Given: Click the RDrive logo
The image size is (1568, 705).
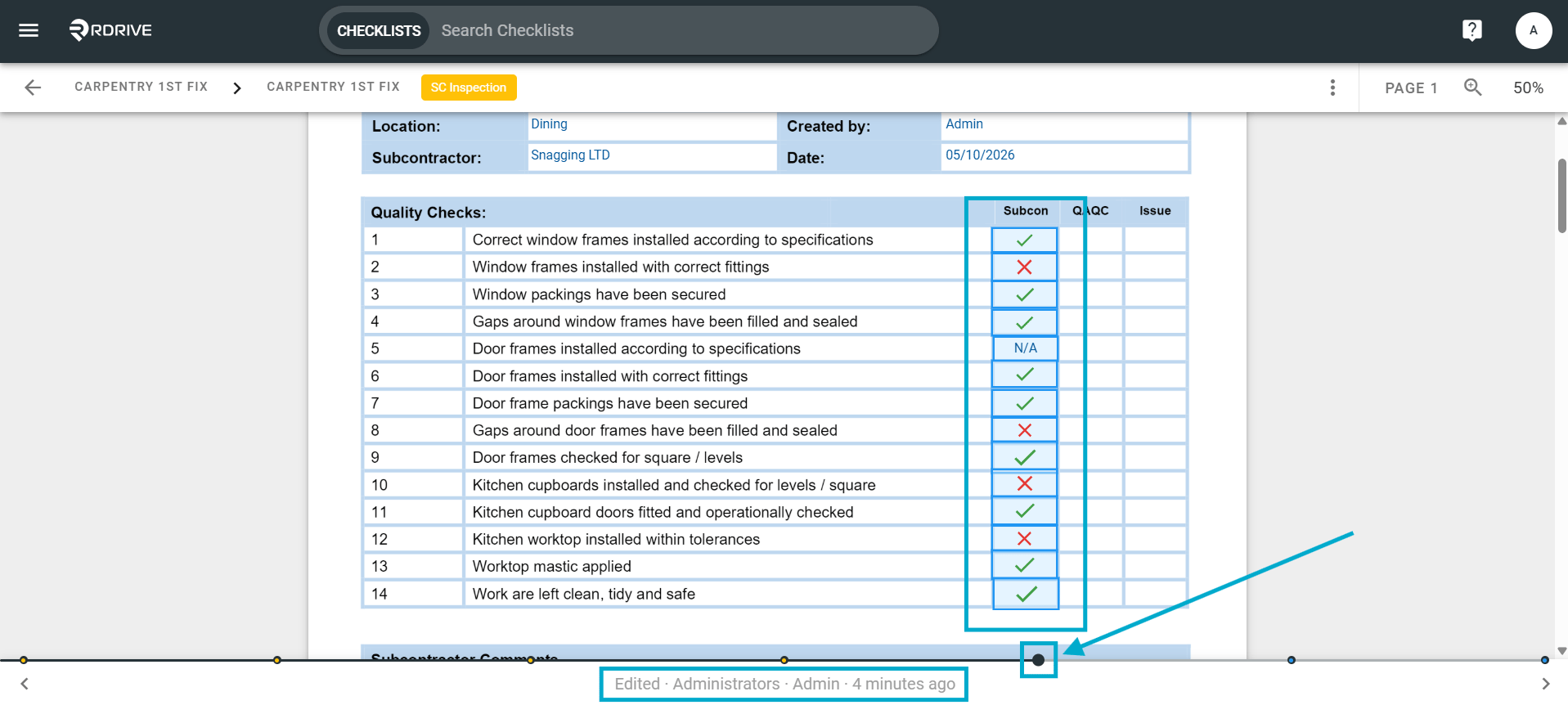Looking at the screenshot, I should [x=110, y=30].
